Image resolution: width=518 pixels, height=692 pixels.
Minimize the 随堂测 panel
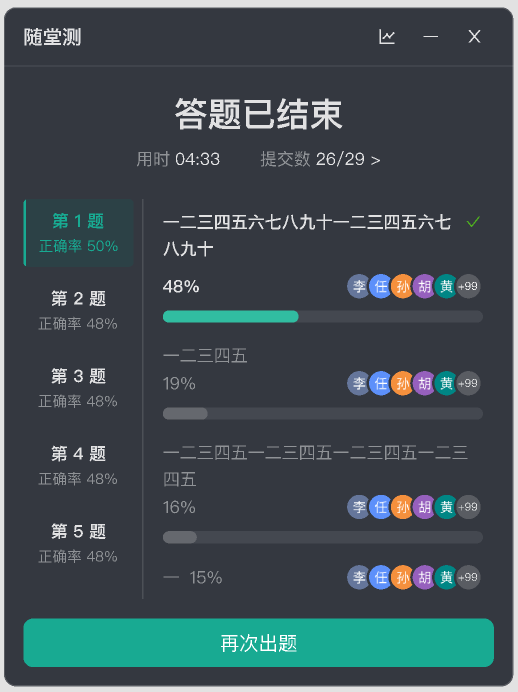coord(431,37)
